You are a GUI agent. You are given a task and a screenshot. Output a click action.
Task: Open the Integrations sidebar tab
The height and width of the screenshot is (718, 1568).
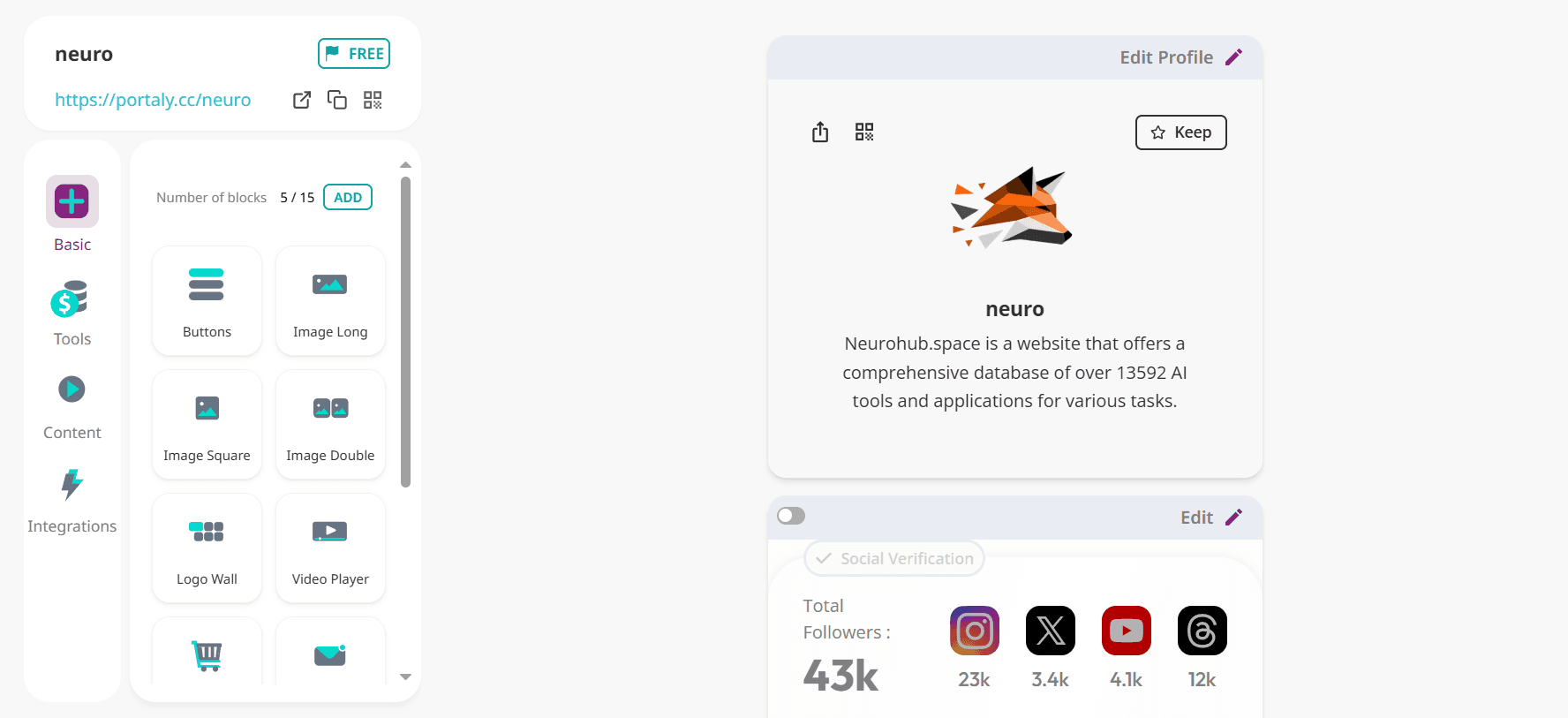pyautogui.click(x=72, y=502)
